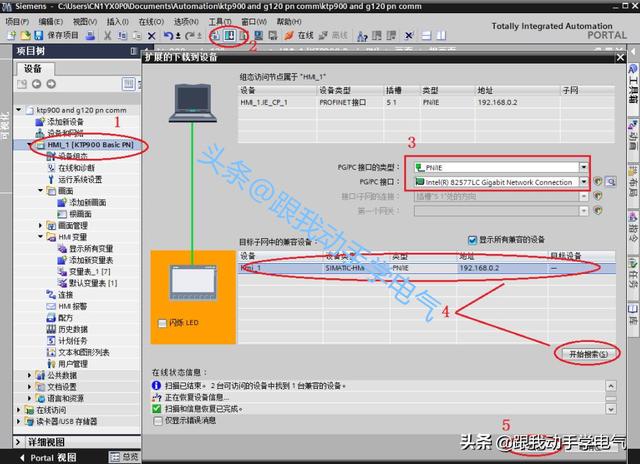The height and width of the screenshot is (464, 640).
Task: Toggle 显示所有兼容的设备 checkbox
Action: click(472, 240)
